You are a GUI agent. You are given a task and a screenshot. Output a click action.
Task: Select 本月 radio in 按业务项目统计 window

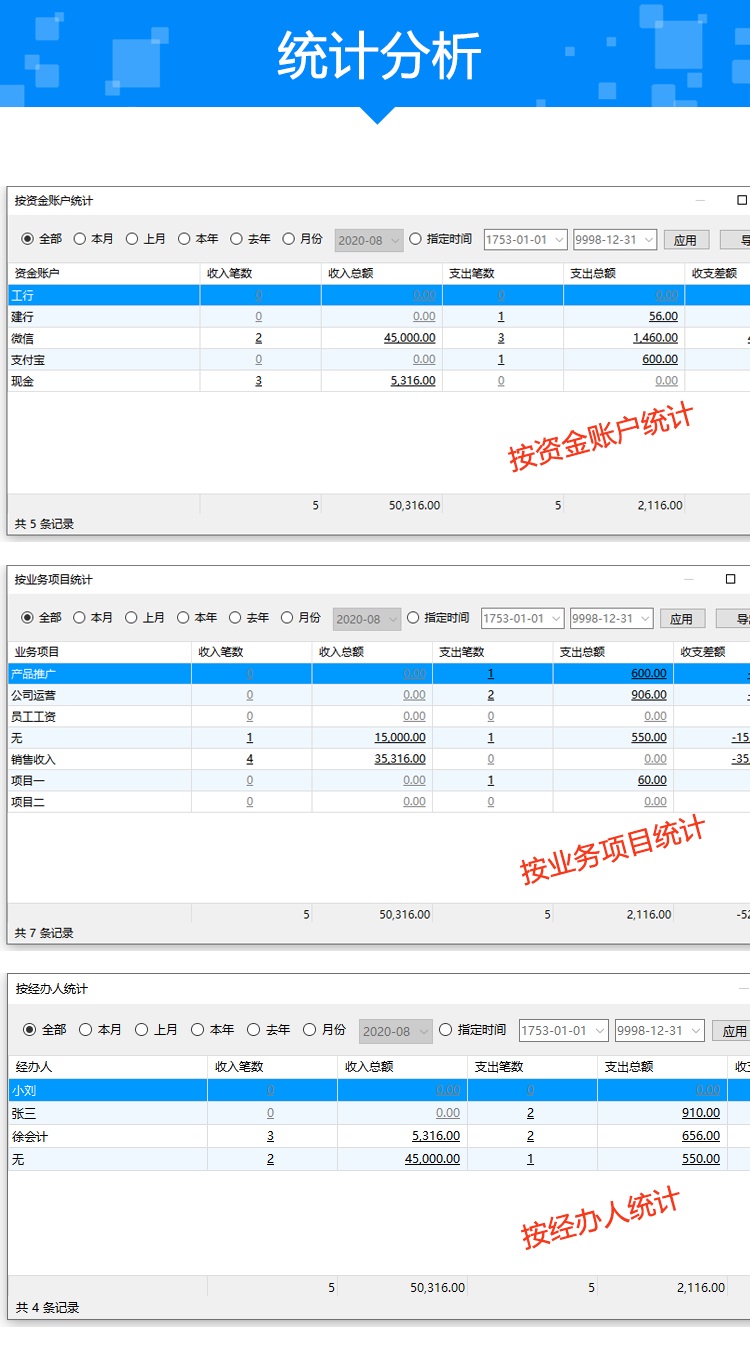pyautogui.click(x=93, y=618)
